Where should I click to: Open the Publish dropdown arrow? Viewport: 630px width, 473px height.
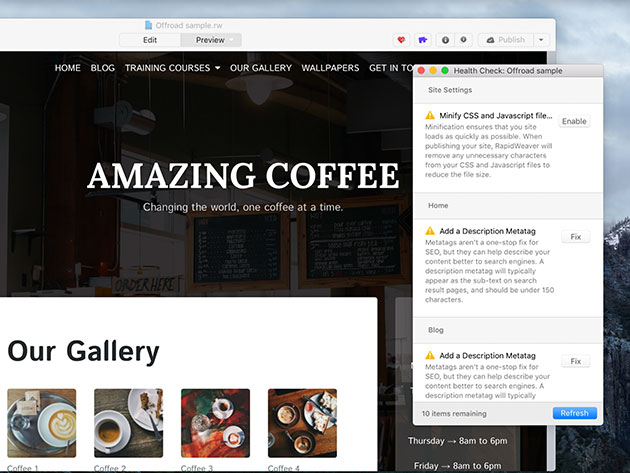[x=541, y=40]
